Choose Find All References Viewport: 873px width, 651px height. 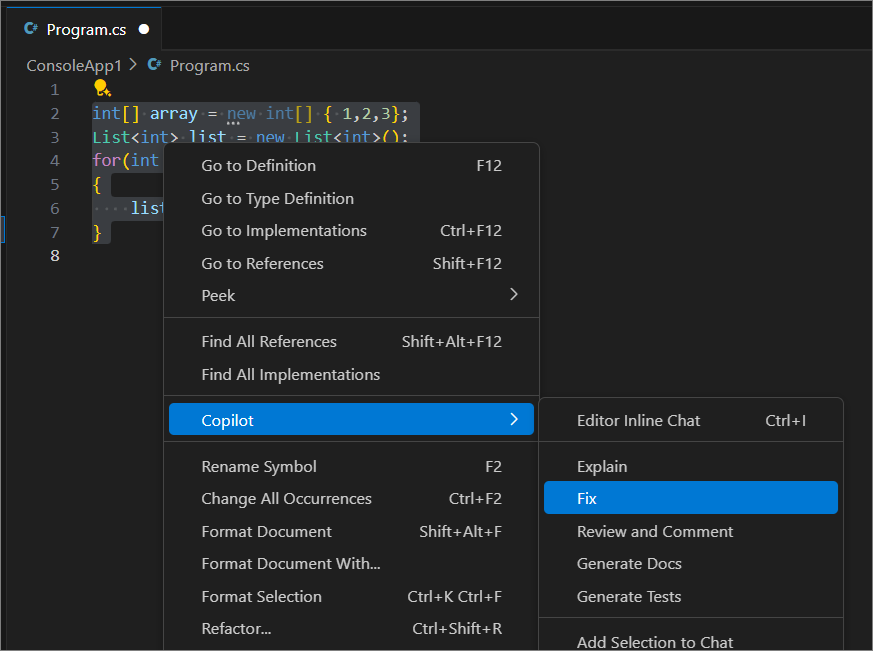click(351, 341)
